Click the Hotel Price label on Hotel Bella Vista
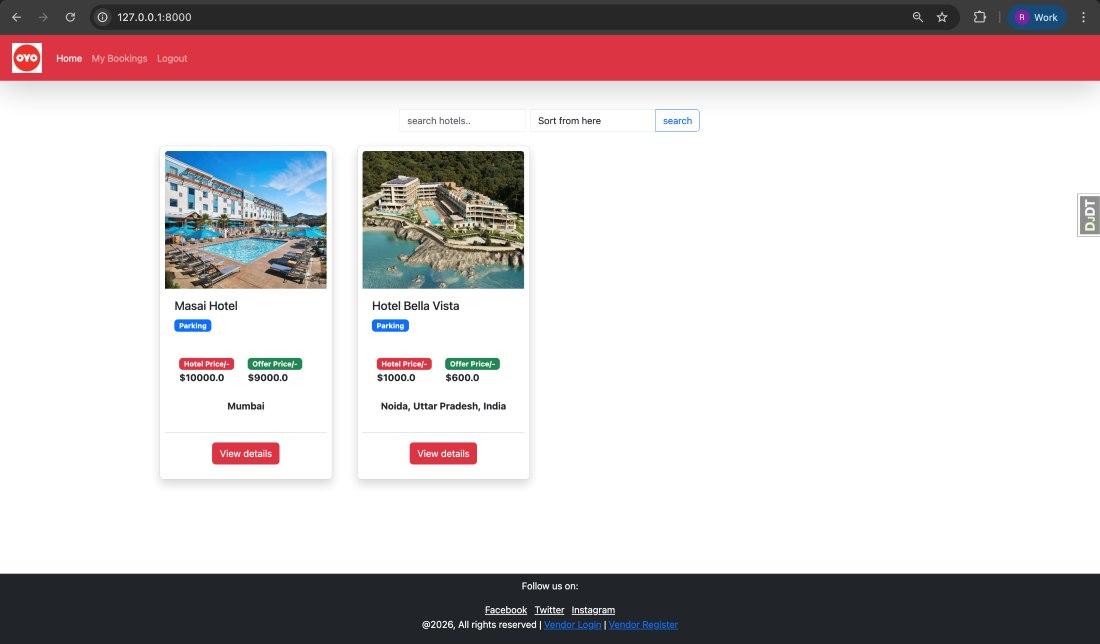The image size is (1100, 644). pyautogui.click(x=404, y=363)
